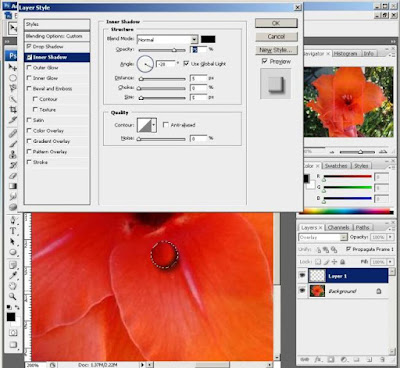This screenshot has width=400, height=368.
Task: Click the Quick Mask mode icon
Action: coord(13,332)
